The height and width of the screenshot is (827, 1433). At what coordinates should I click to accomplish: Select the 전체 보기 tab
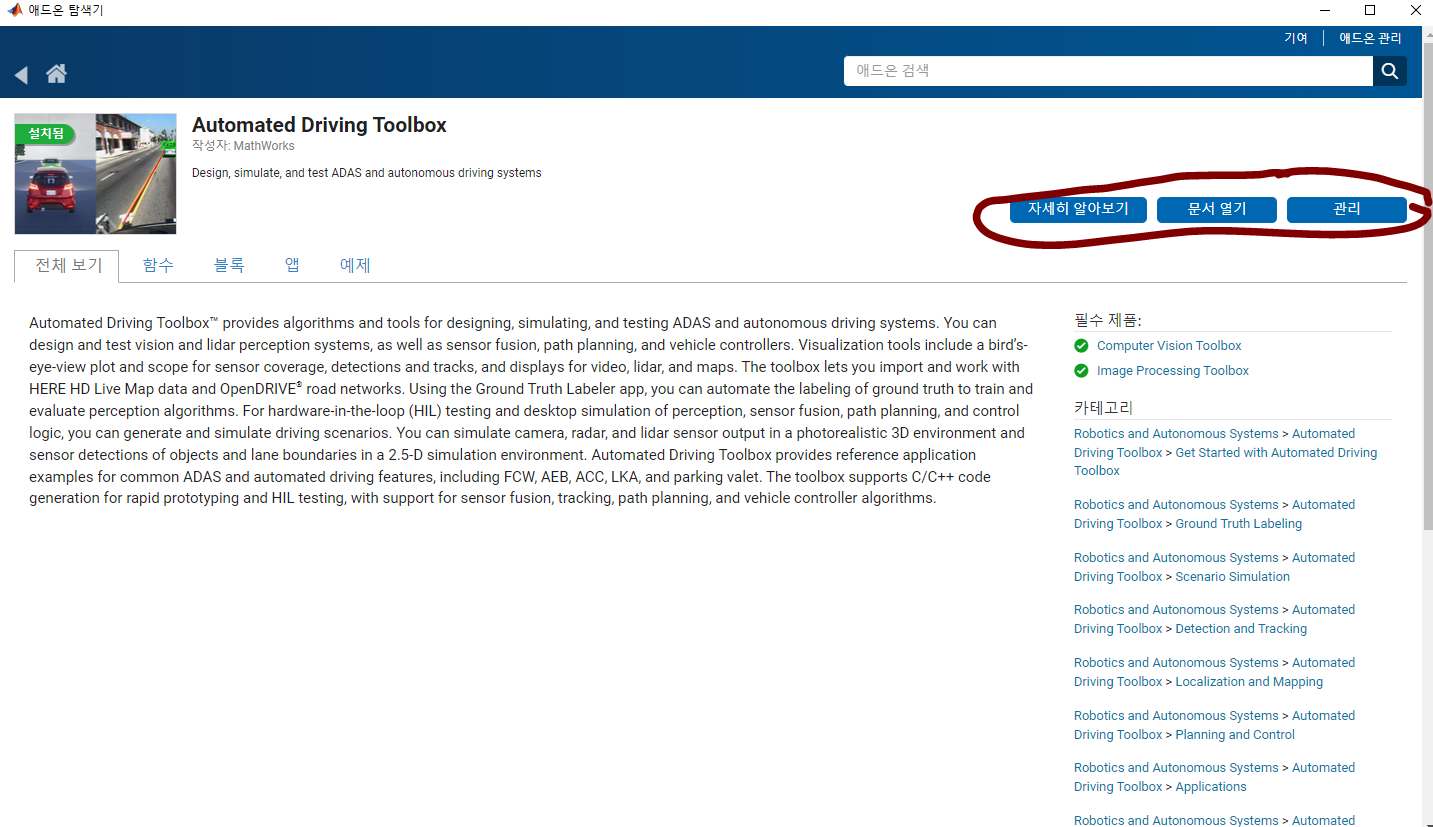click(x=69, y=266)
